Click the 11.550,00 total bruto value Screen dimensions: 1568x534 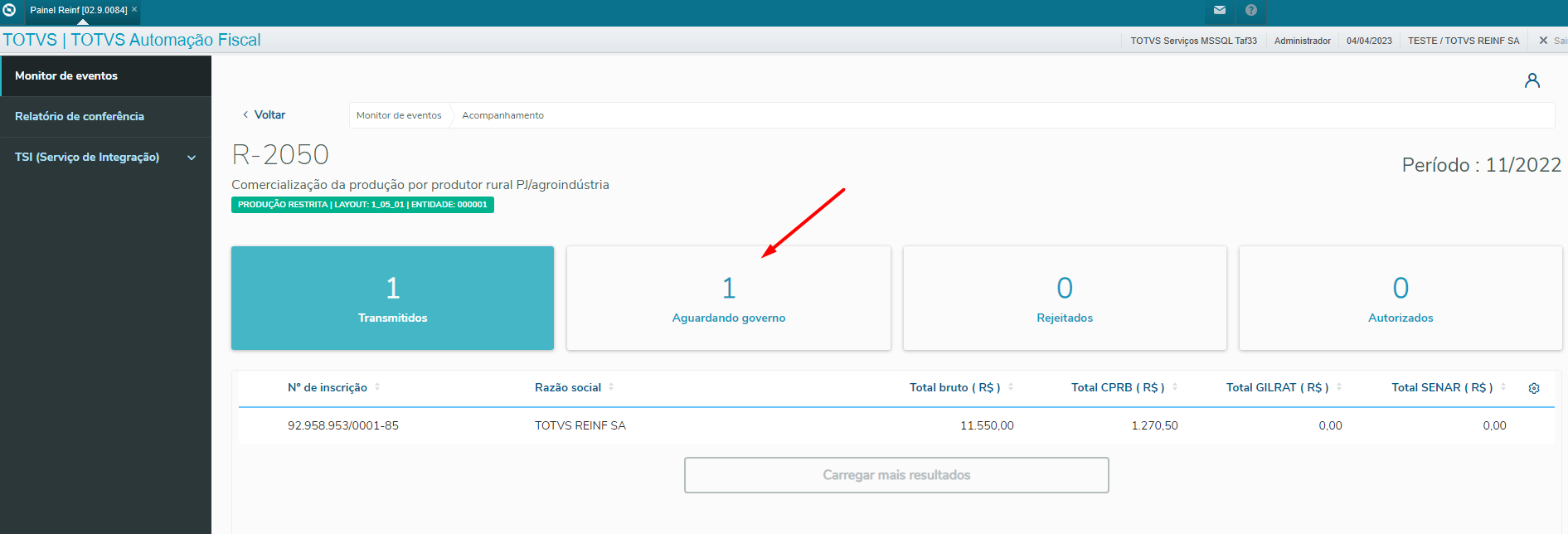point(987,425)
